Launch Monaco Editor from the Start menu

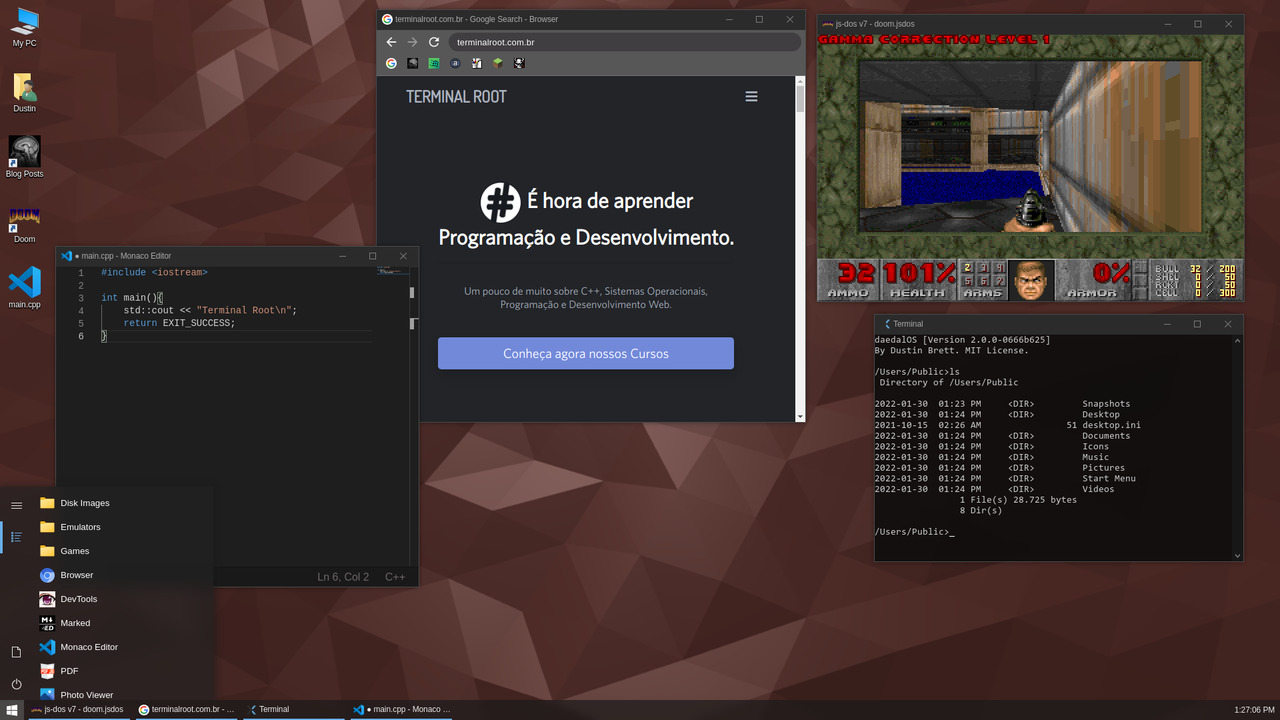pyautogui.click(x=123, y=647)
